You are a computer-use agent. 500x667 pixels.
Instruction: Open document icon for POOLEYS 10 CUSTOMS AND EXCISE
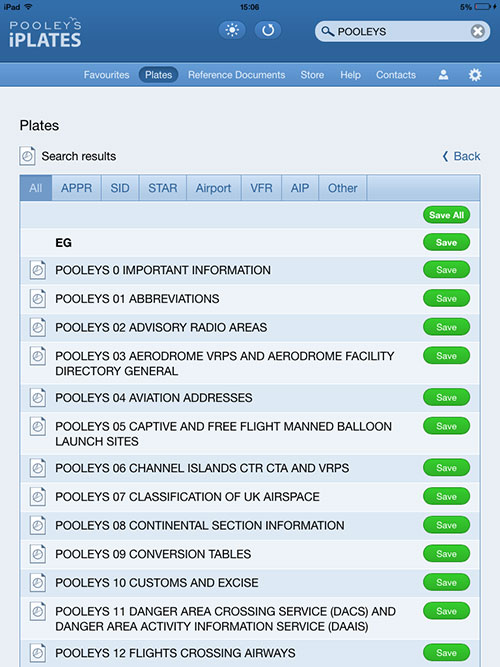(x=37, y=582)
